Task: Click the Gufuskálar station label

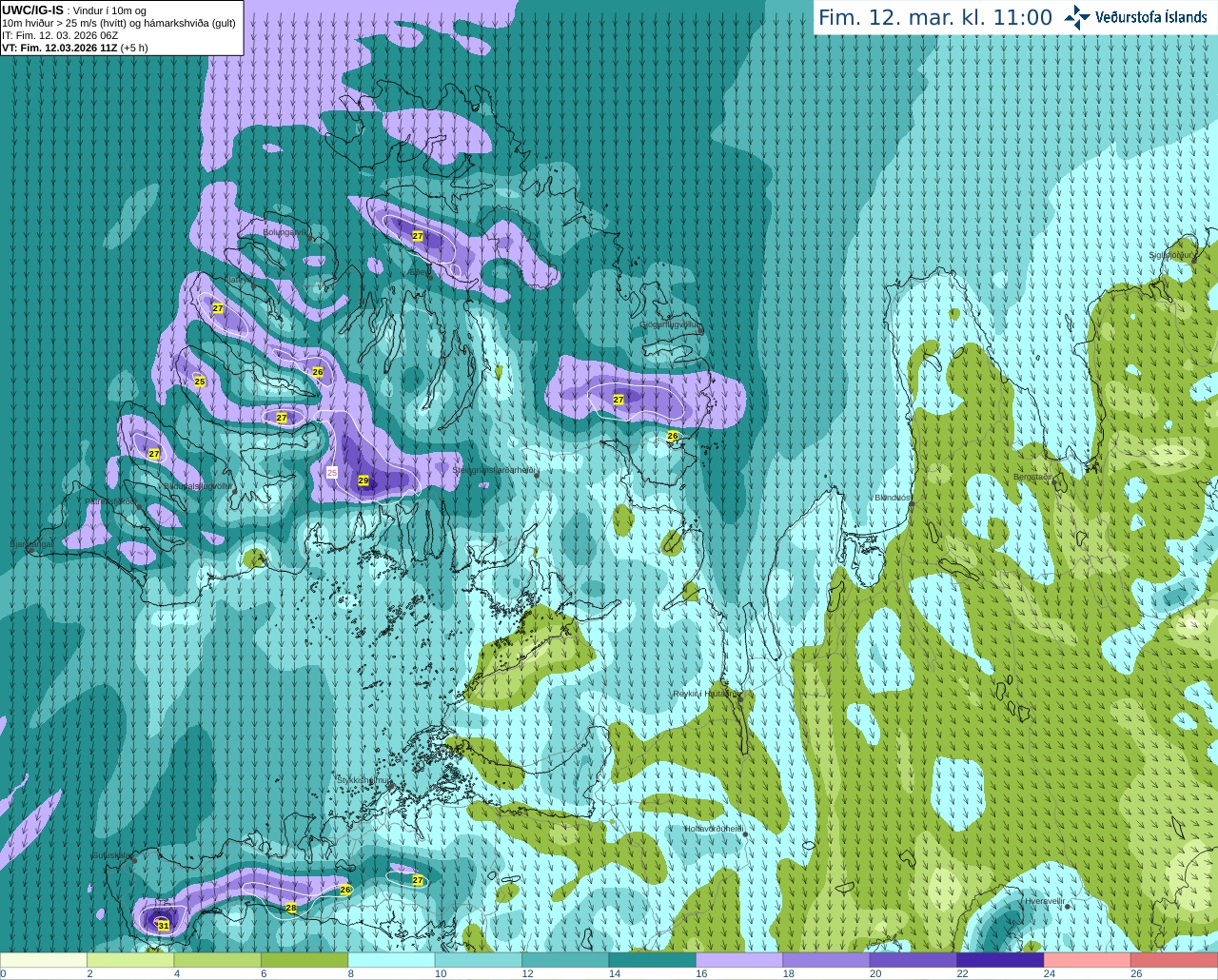Action: [110, 855]
